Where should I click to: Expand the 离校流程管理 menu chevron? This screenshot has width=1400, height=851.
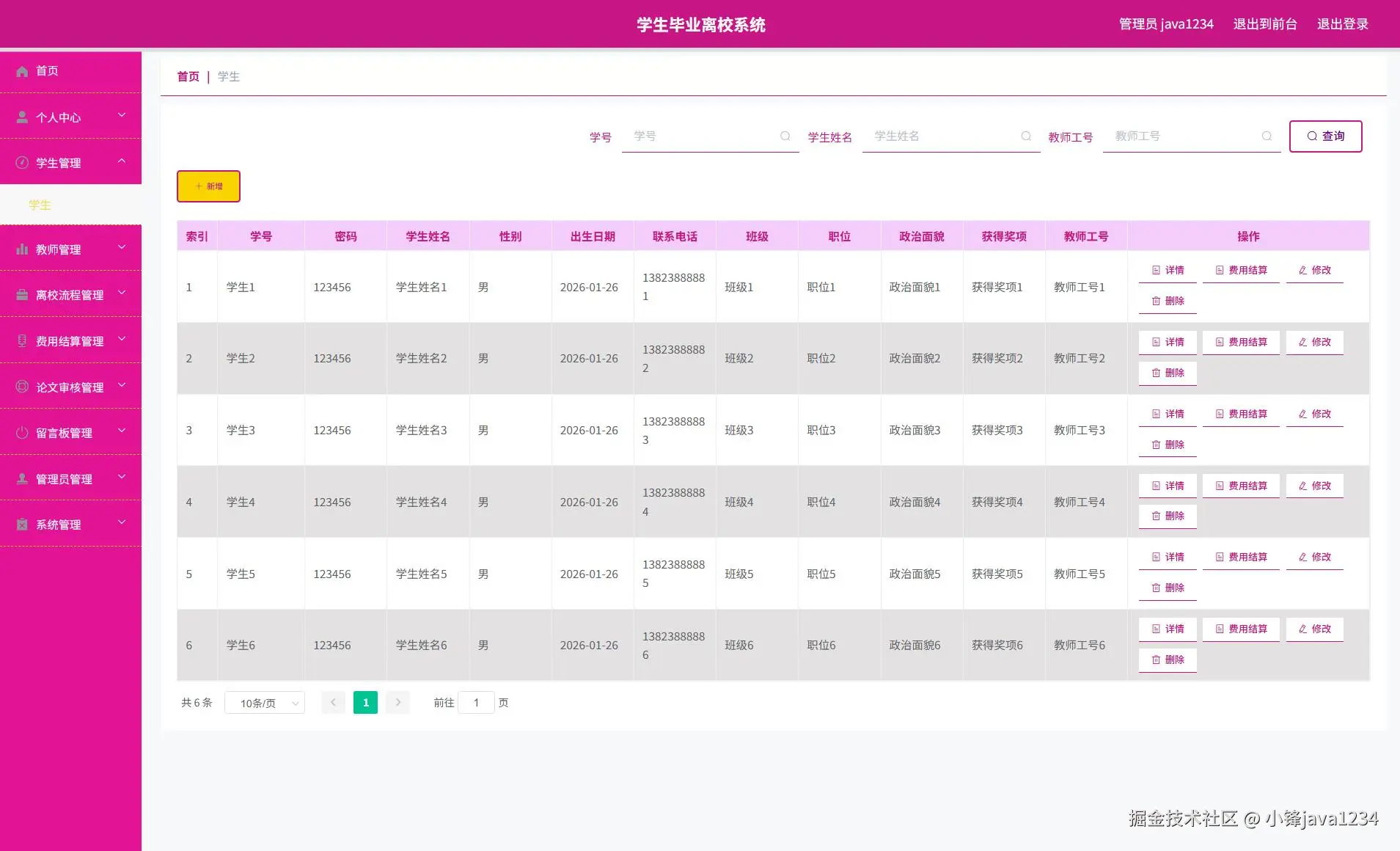[122, 293]
